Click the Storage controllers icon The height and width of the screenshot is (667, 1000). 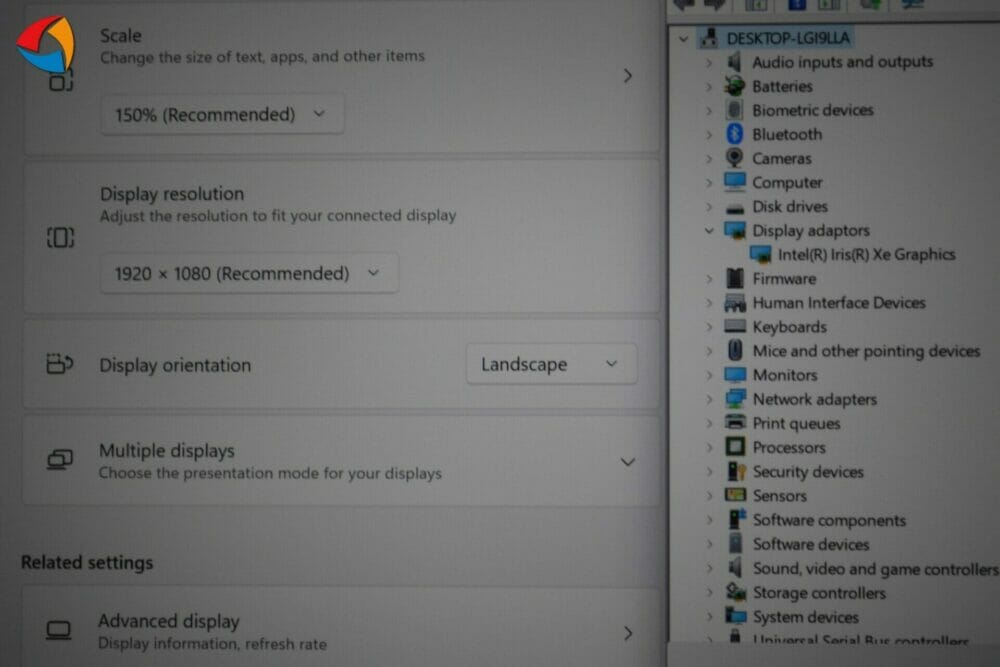pyautogui.click(x=735, y=592)
